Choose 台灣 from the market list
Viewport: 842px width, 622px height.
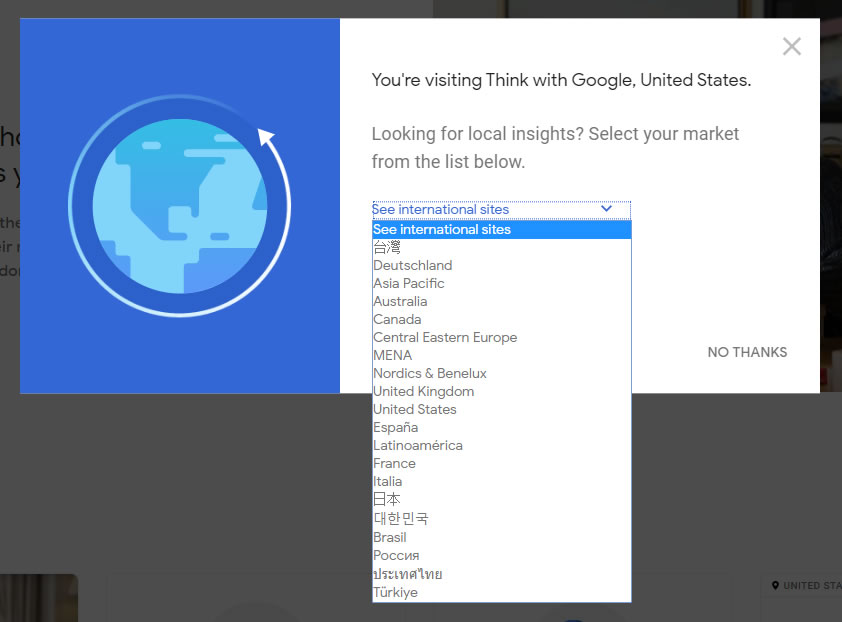point(387,247)
